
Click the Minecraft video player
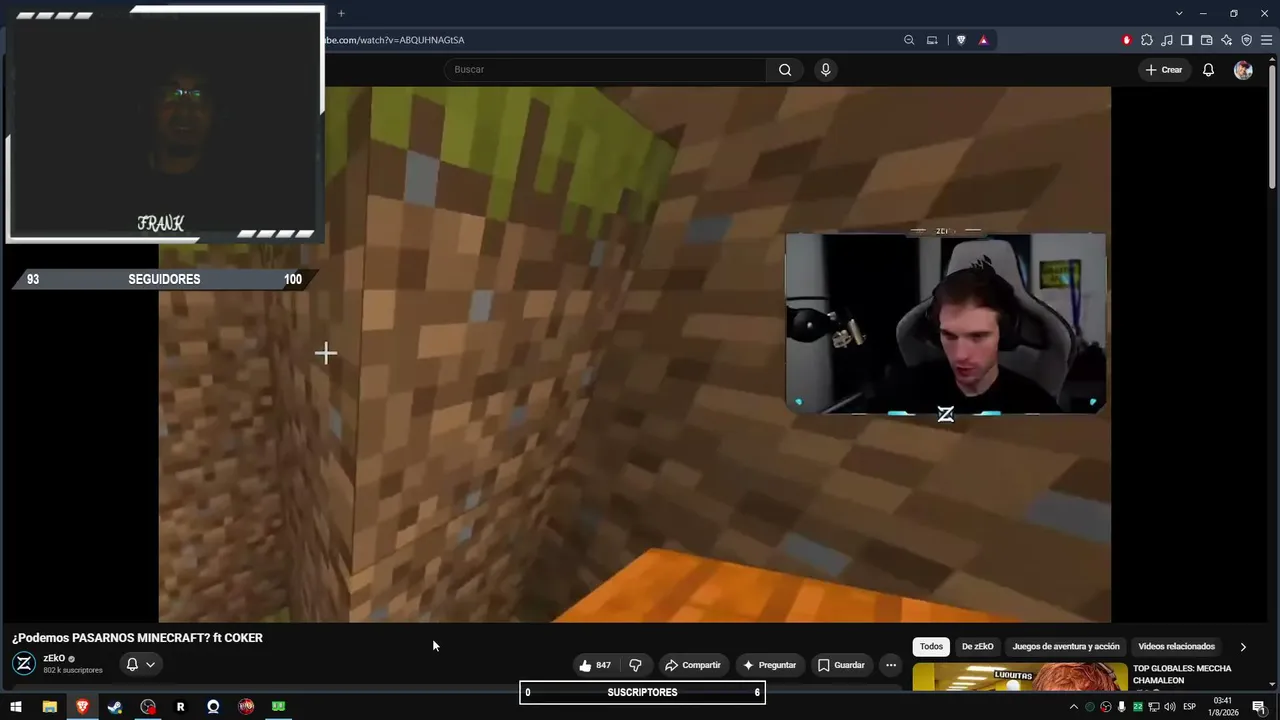(x=634, y=354)
